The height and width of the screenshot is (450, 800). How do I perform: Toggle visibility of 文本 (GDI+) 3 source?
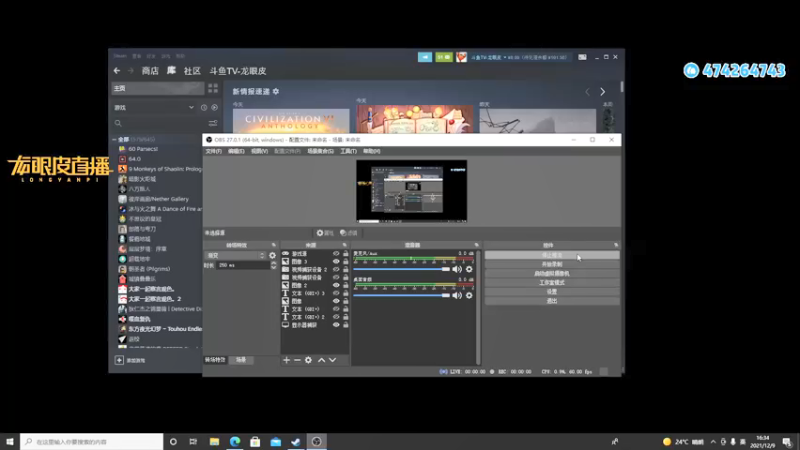(x=336, y=293)
